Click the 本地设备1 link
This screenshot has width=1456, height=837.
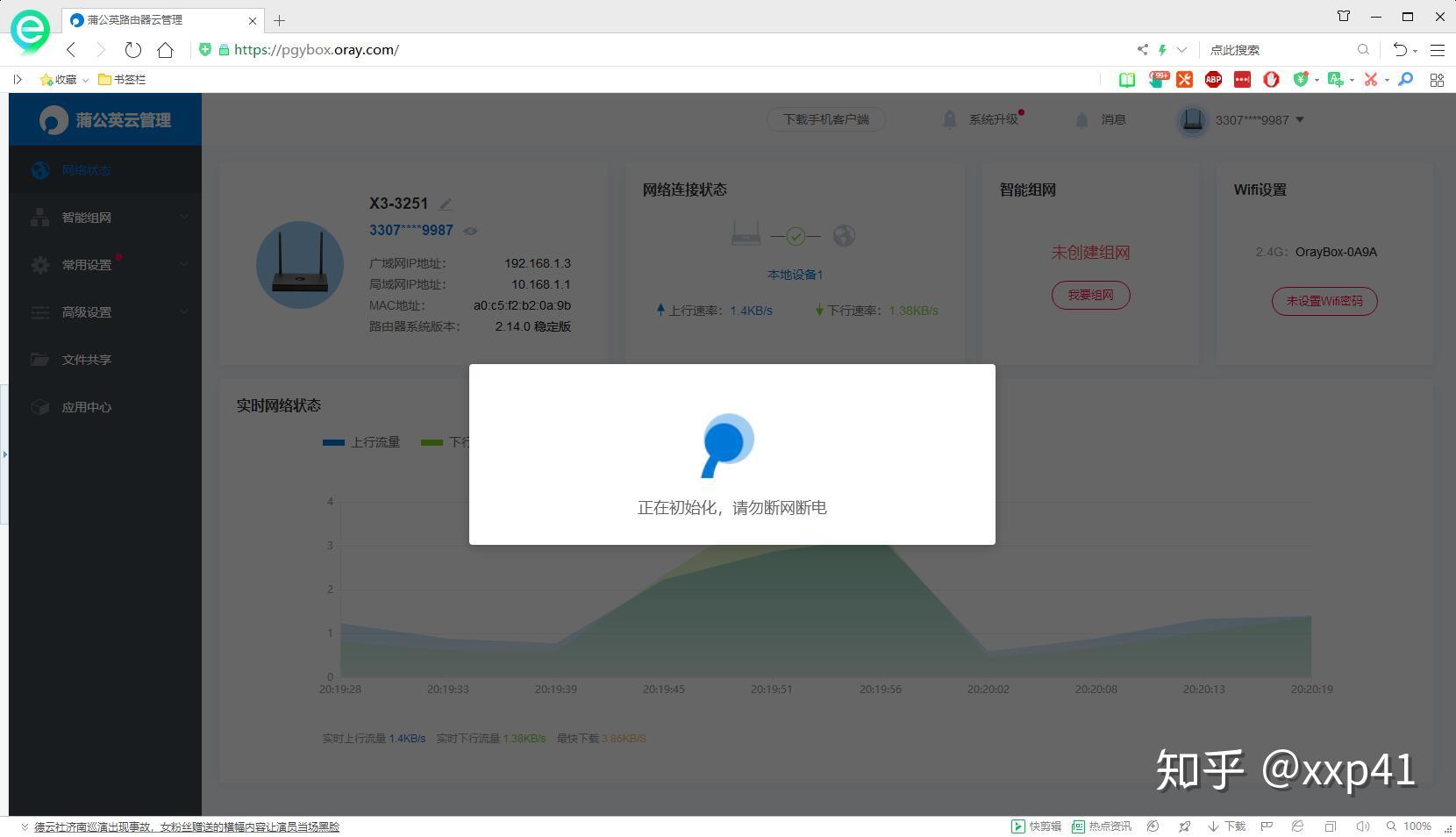(795, 275)
